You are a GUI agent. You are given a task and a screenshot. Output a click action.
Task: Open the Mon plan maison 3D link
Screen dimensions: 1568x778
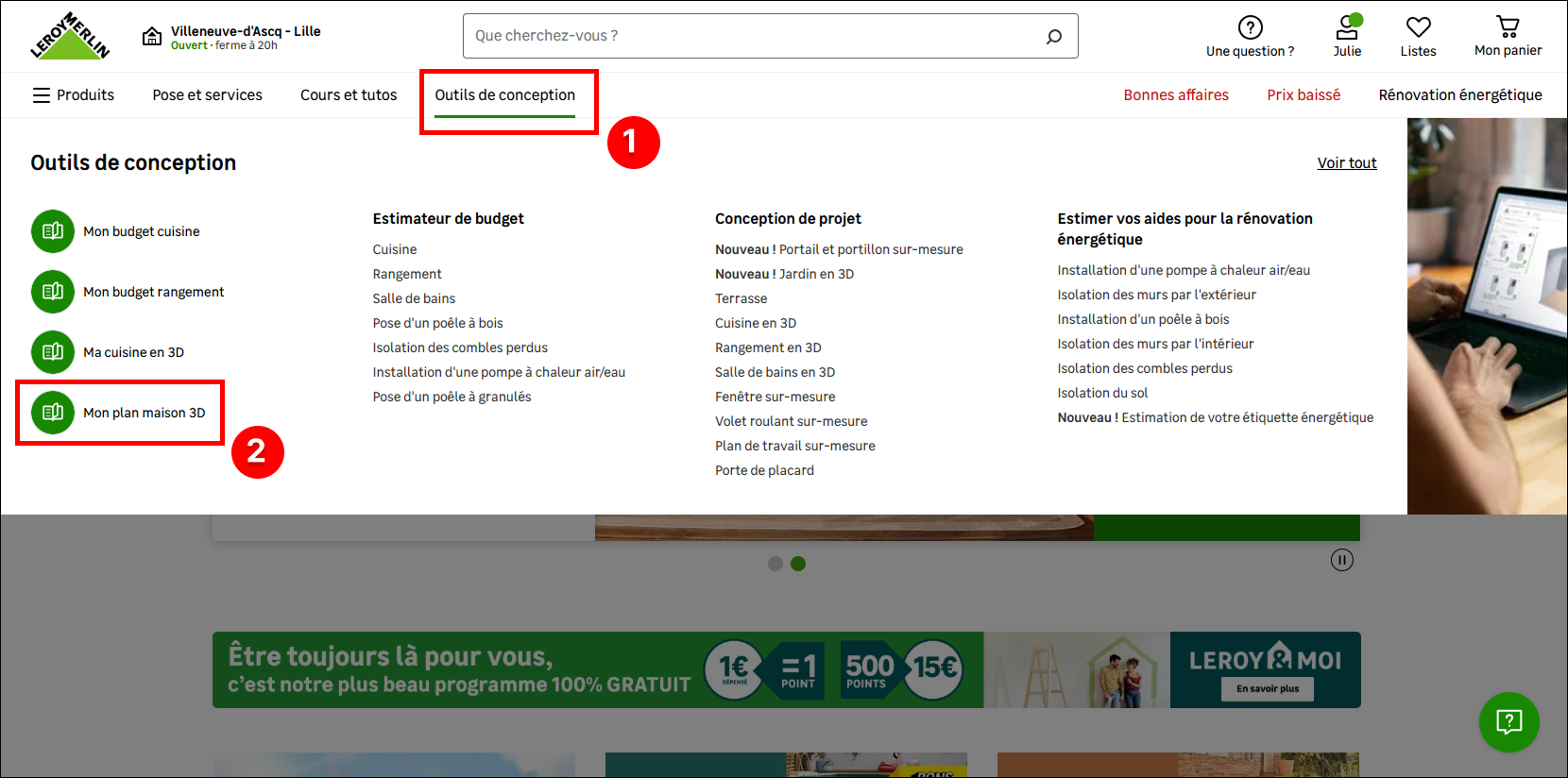145,413
